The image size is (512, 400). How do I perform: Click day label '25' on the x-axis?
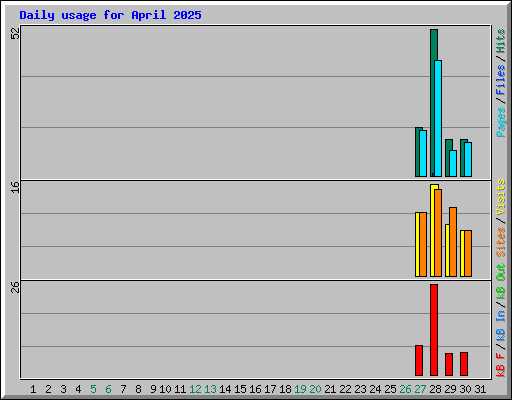[390, 389]
